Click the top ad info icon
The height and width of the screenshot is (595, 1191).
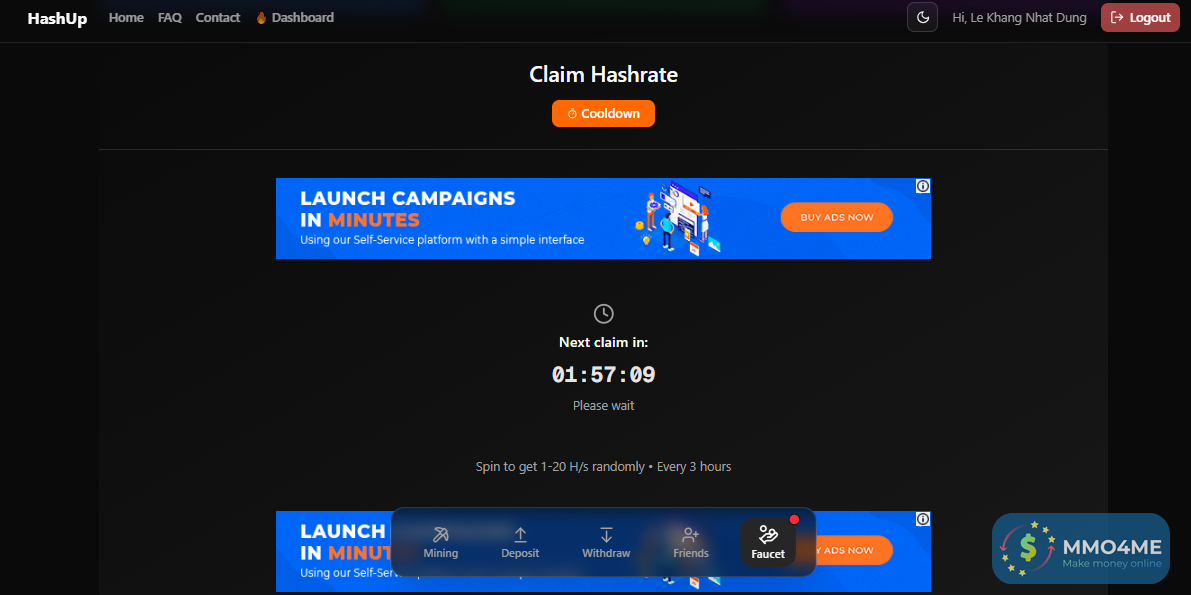923,185
